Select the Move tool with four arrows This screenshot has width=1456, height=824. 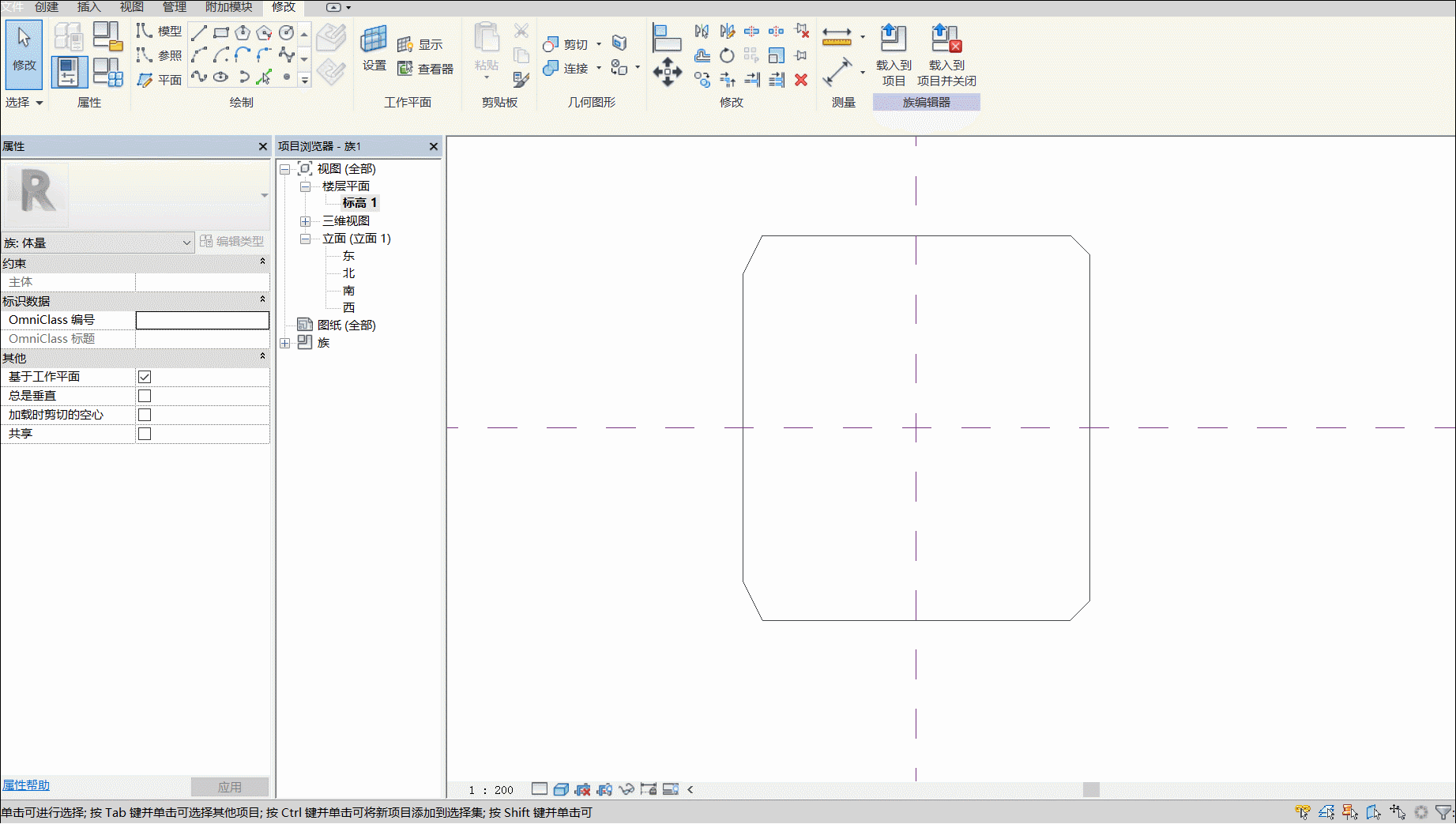668,72
